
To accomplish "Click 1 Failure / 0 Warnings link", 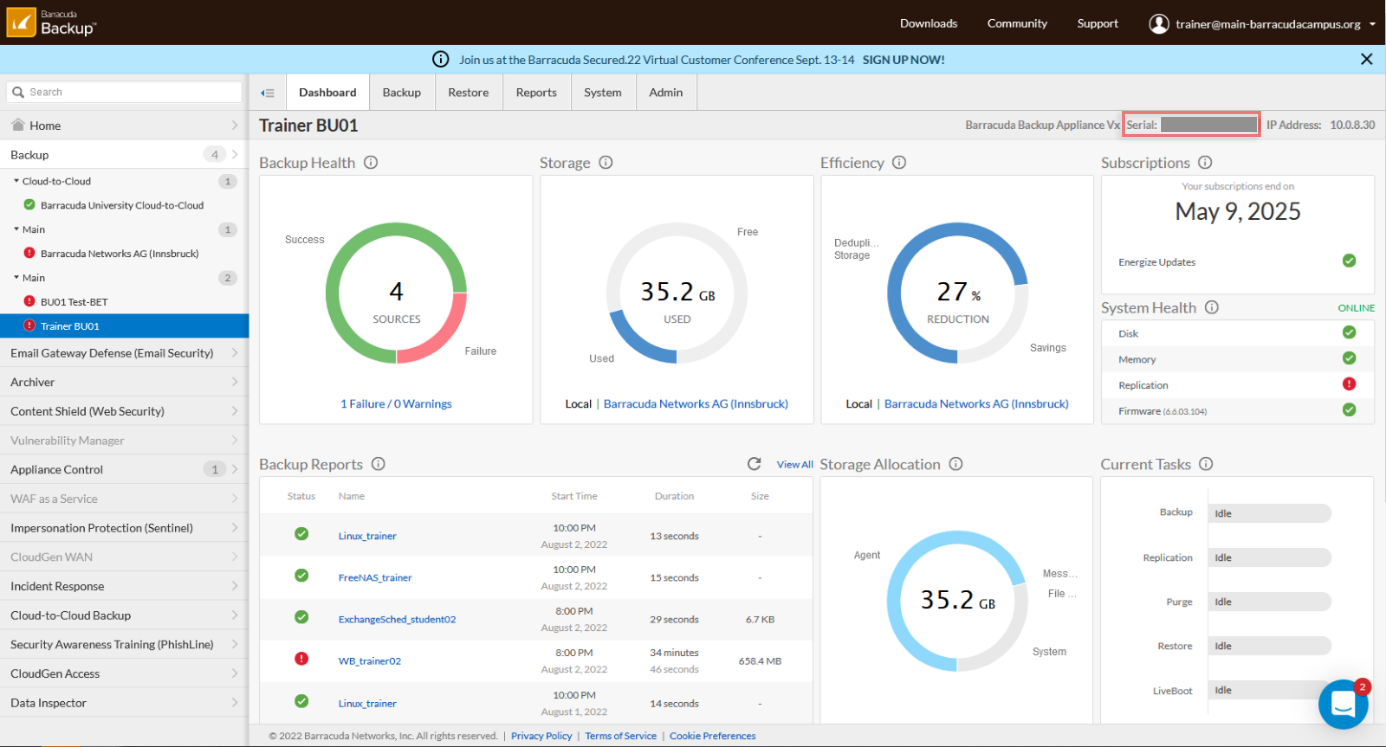I will pos(396,404).
